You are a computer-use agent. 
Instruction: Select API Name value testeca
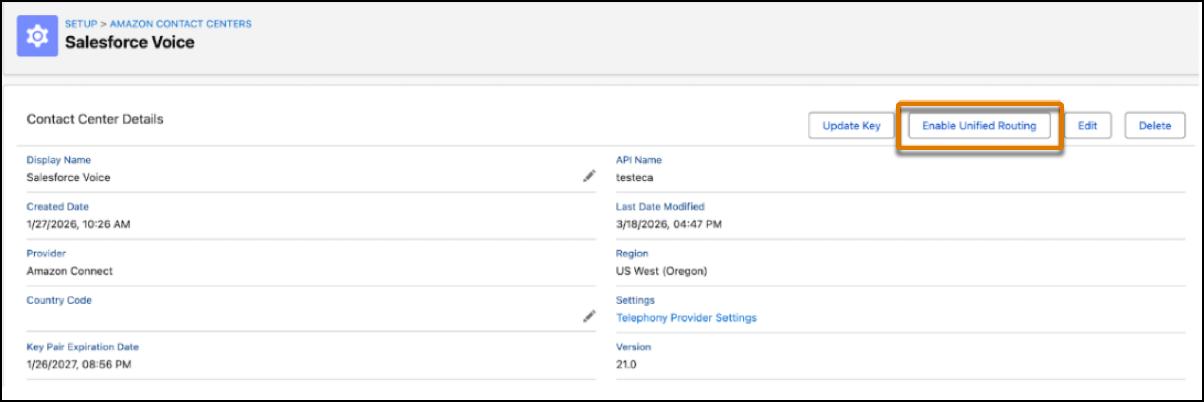tap(634, 177)
